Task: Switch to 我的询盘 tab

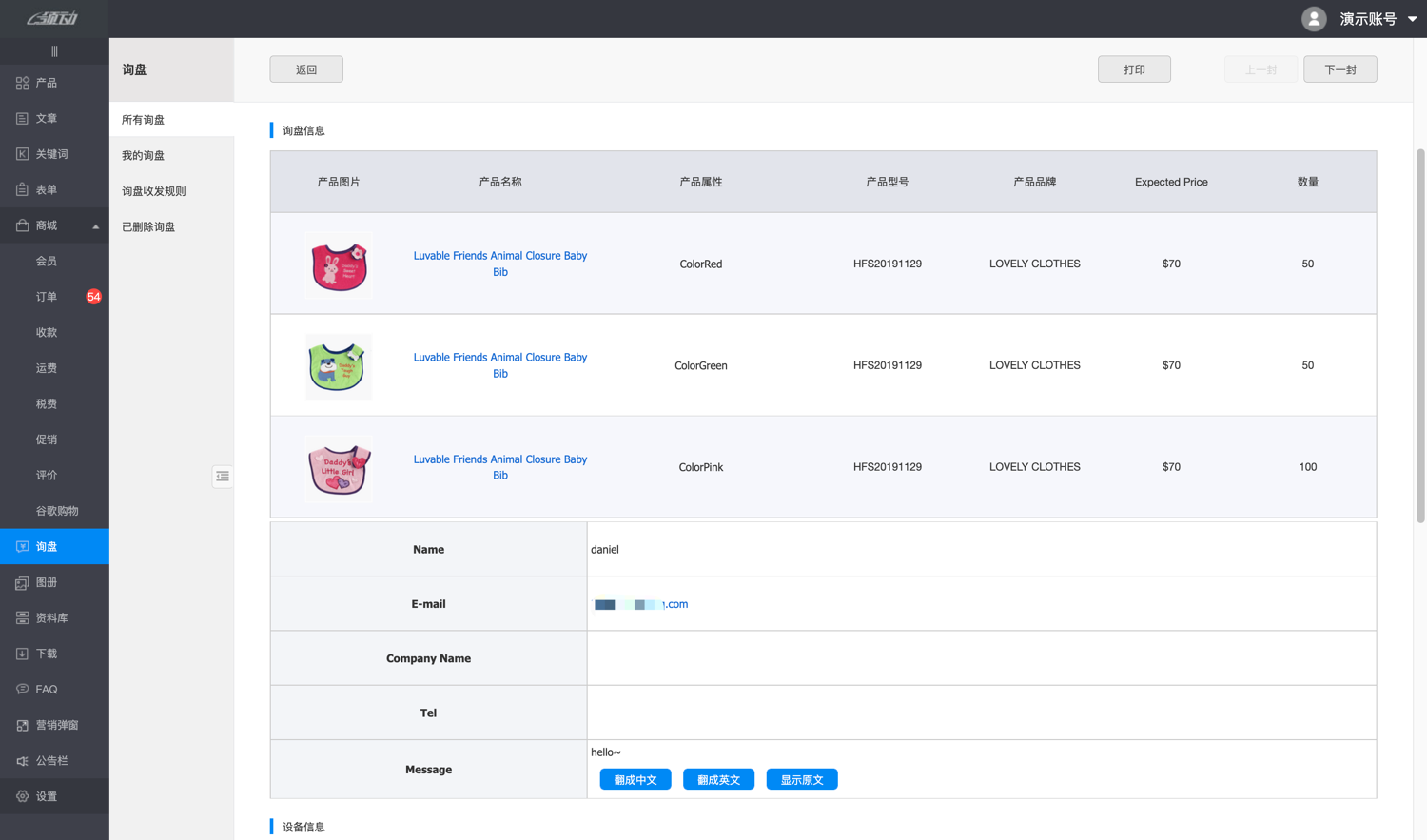Action: (x=143, y=156)
